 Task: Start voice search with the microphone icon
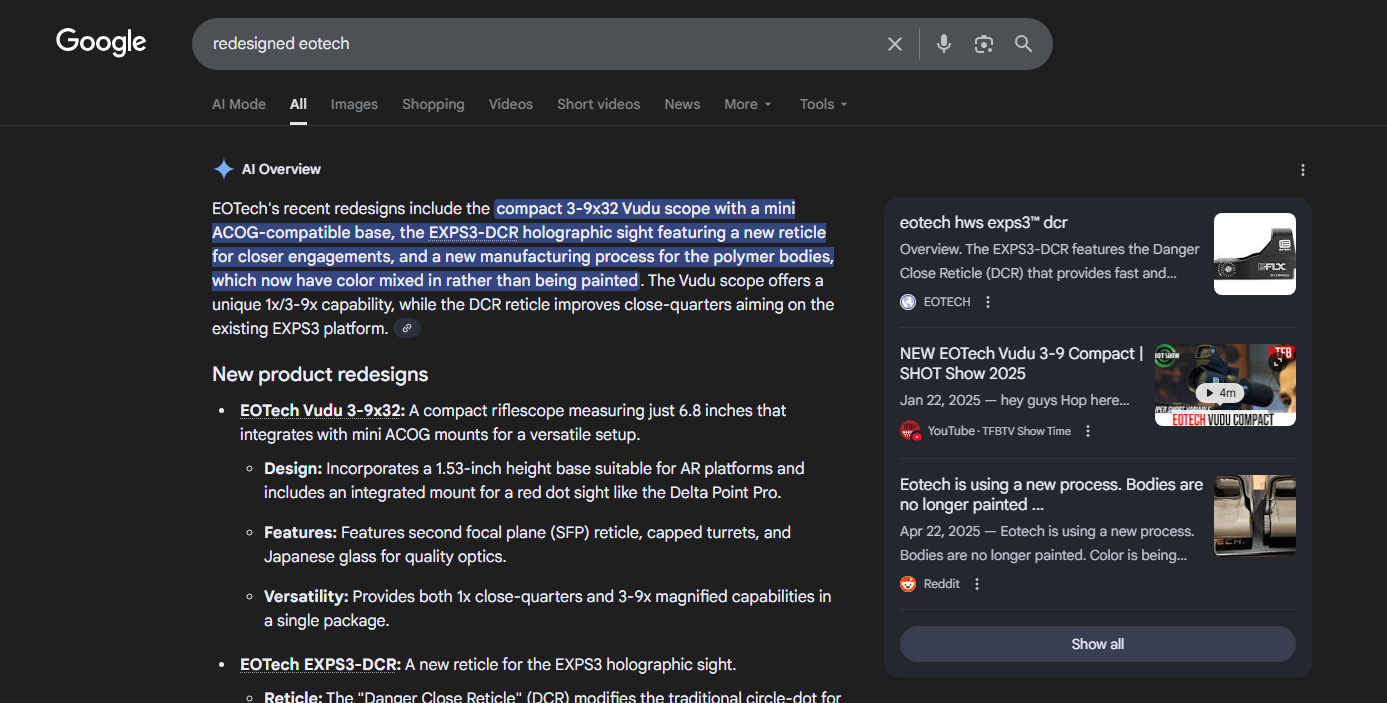943,44
